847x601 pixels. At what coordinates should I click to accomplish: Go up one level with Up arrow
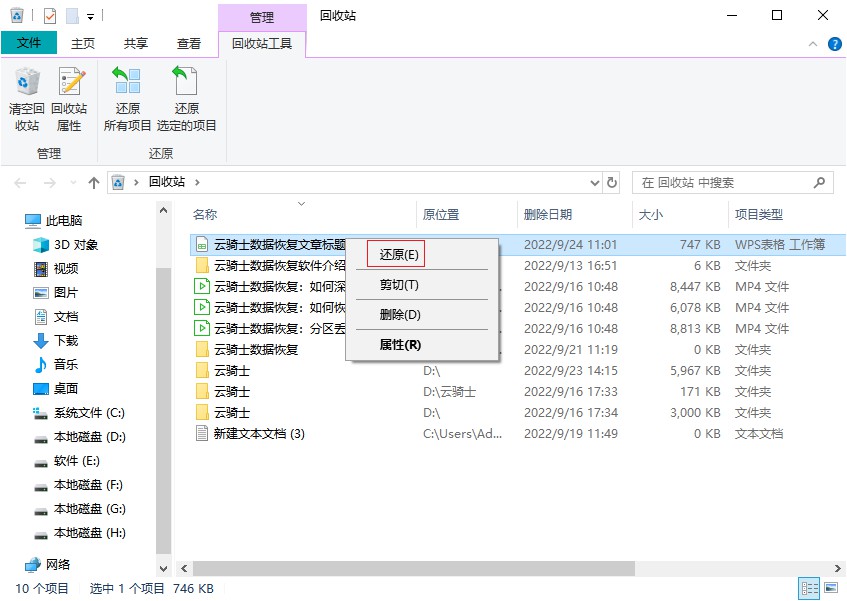pos(94,183)
